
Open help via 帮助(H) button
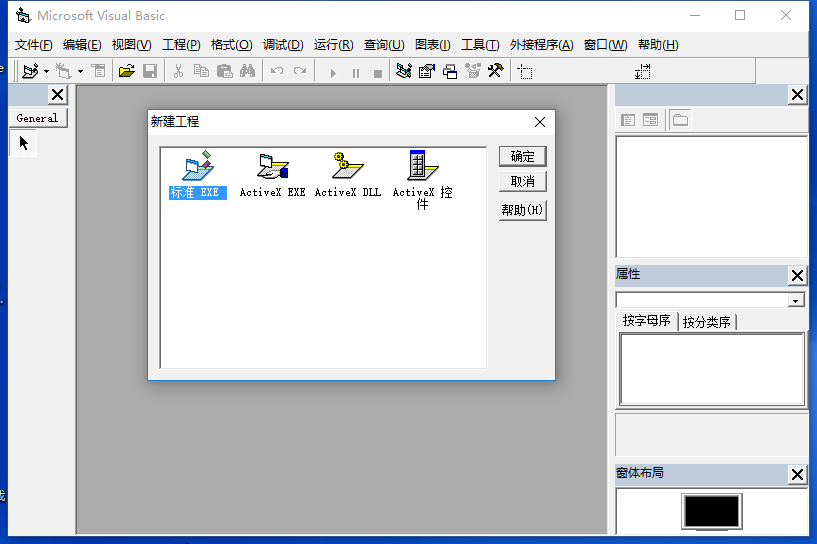523,210
